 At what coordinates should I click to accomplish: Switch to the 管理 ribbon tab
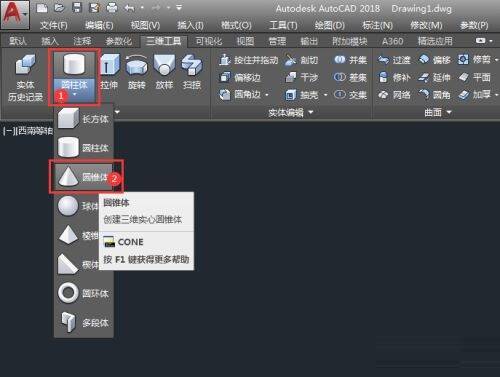tap(277, 41)
